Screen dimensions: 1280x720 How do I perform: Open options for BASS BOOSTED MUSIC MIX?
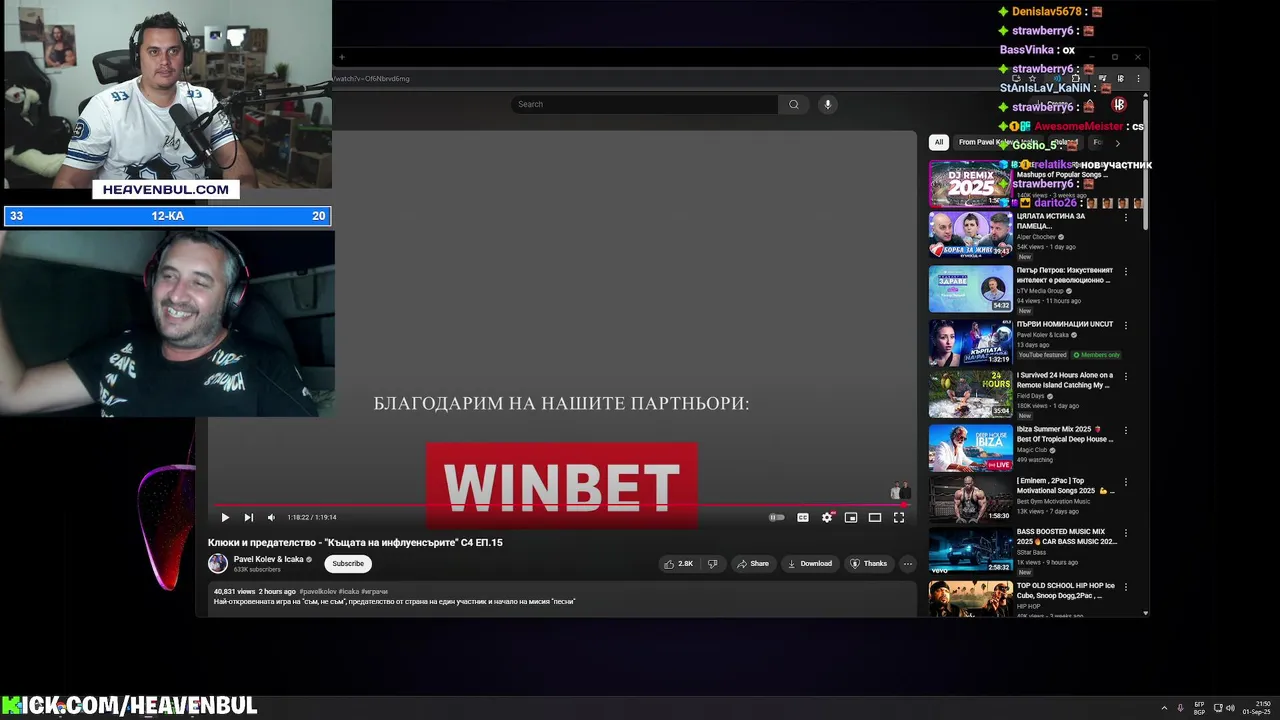point(1126,534)
